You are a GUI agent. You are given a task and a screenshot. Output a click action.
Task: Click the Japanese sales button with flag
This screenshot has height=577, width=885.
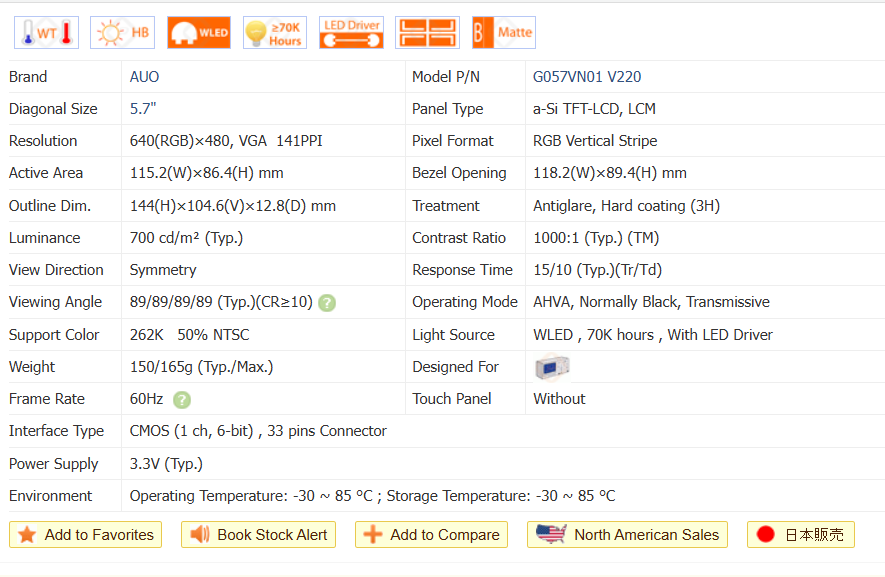pyautogui.click(x=800, y=535)
